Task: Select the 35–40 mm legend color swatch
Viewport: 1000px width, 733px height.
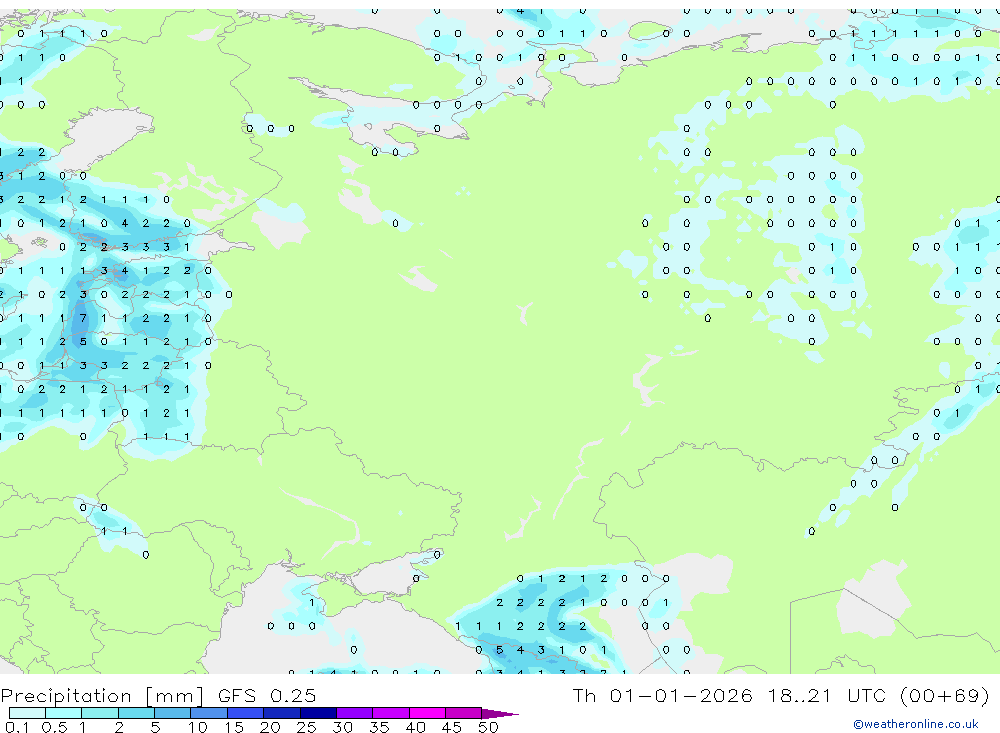Action: pos(391,713)
